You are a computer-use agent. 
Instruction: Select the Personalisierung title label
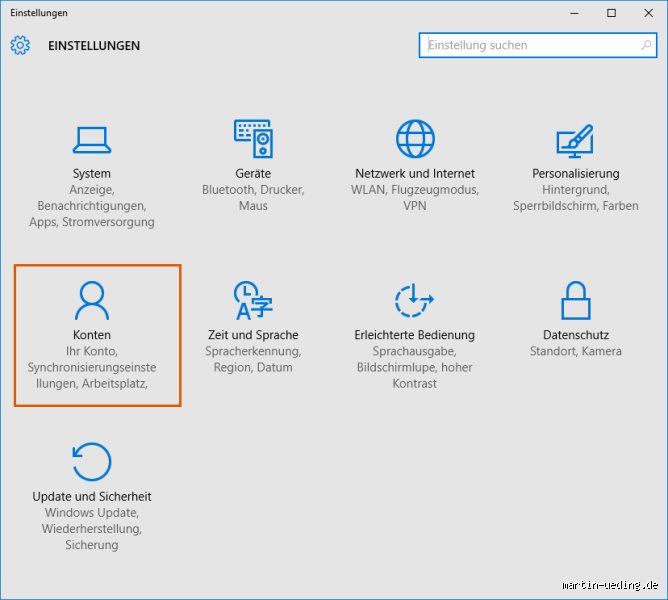pyautogui.click(x=576, y=173)
